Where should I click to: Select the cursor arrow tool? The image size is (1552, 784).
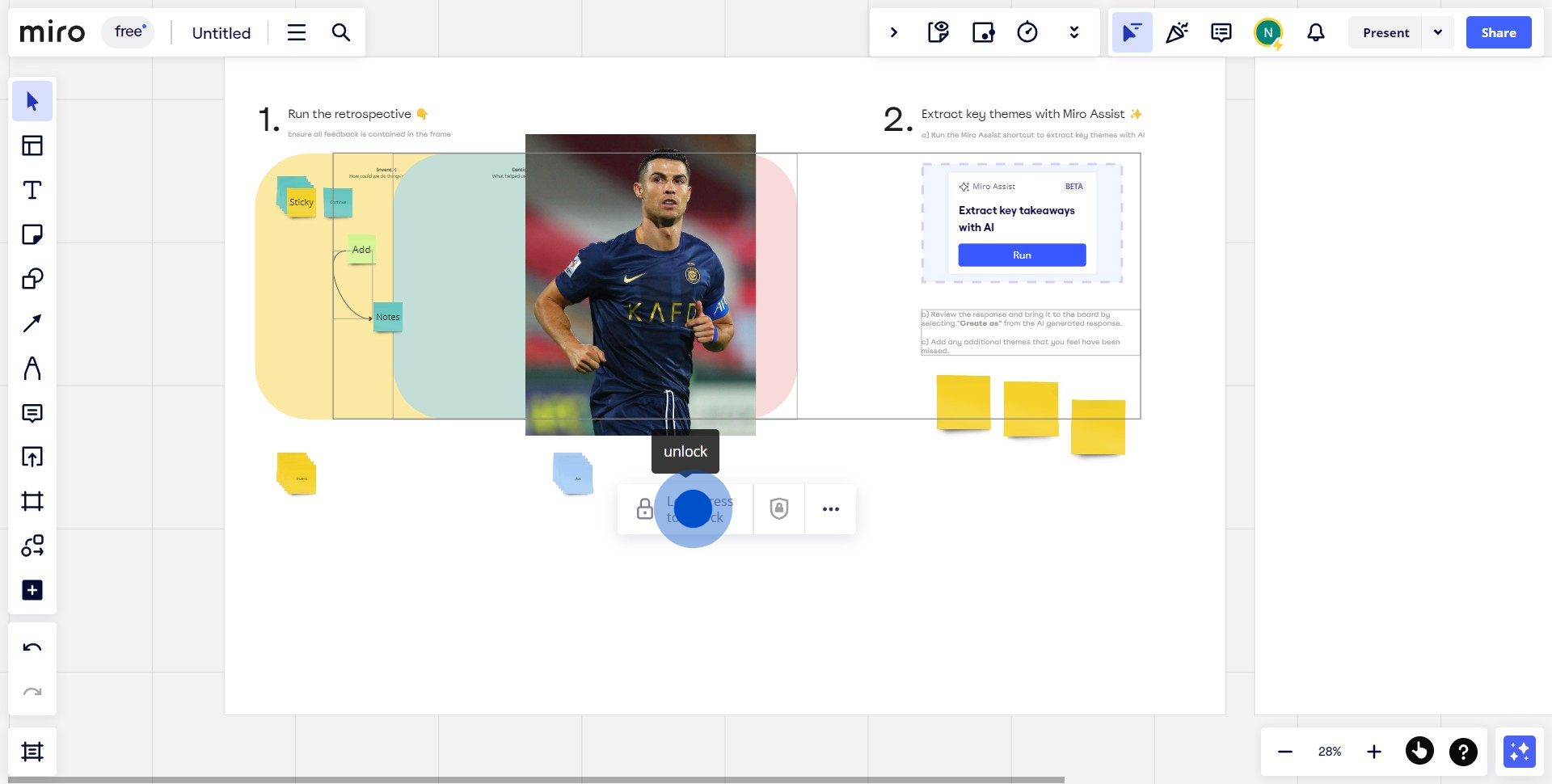[x=32, y=101]
